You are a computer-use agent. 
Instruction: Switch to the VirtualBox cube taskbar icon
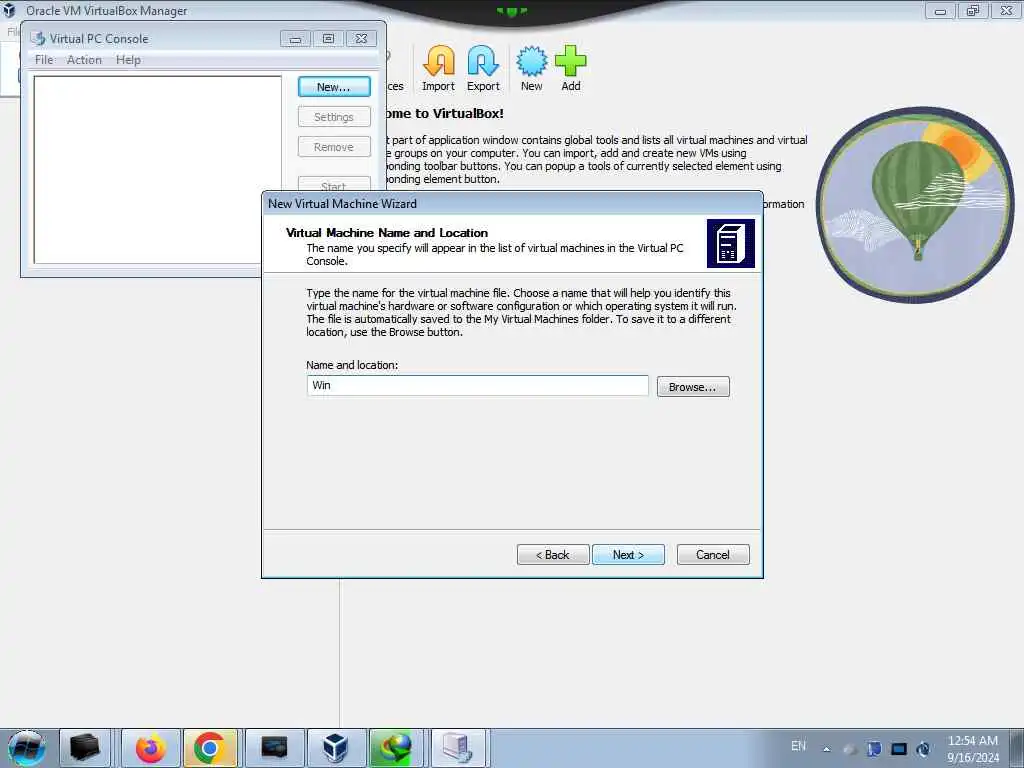(336, 748)
